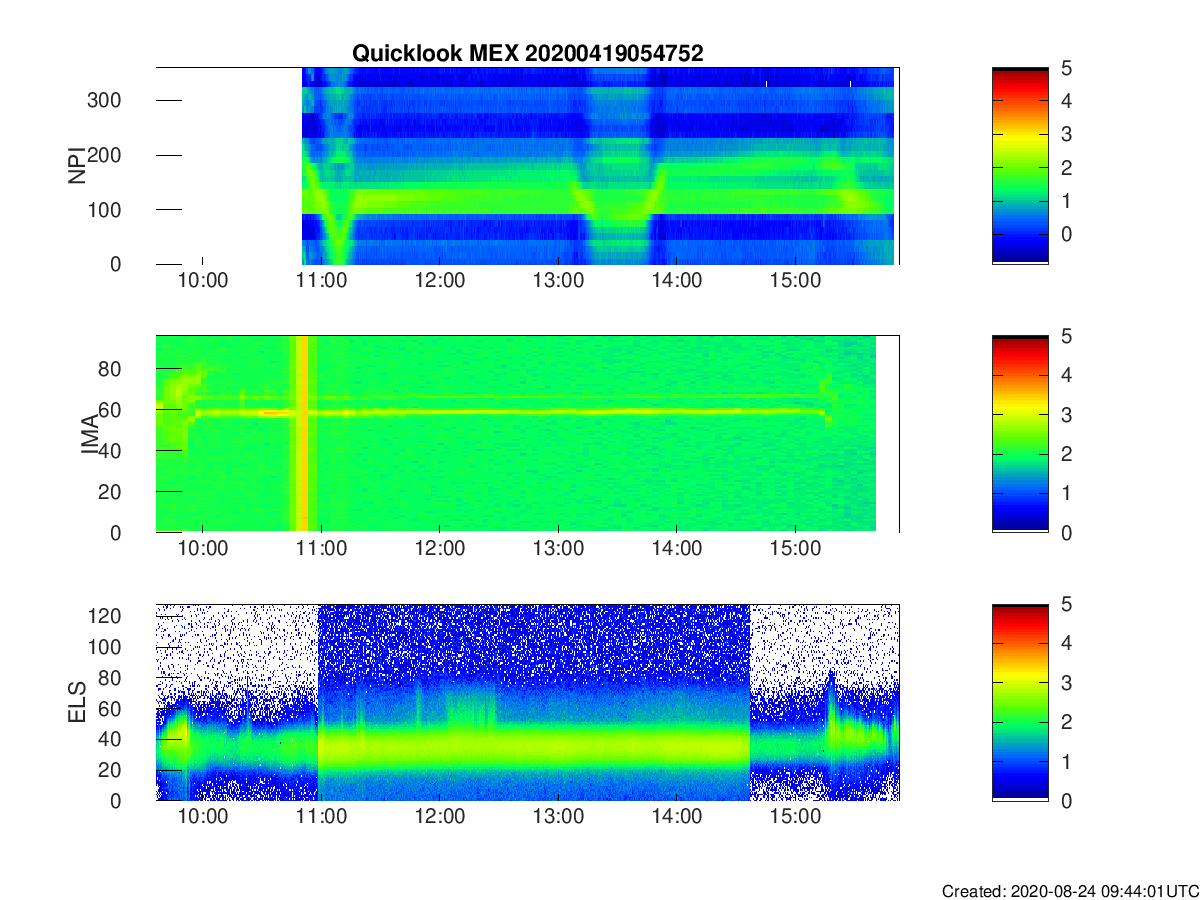This screenshot has width=1200, height=900.
Task: Click the "15:00" time label under NPI panel
Action: pos(794,281)
